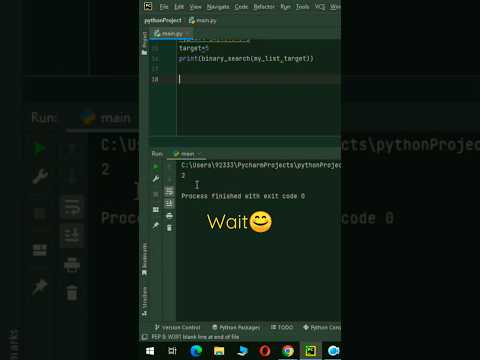The width and height of the screenshot is (480, 360).
Task: Switch to PyCharm on the taskbar
Action: point(310,351)
